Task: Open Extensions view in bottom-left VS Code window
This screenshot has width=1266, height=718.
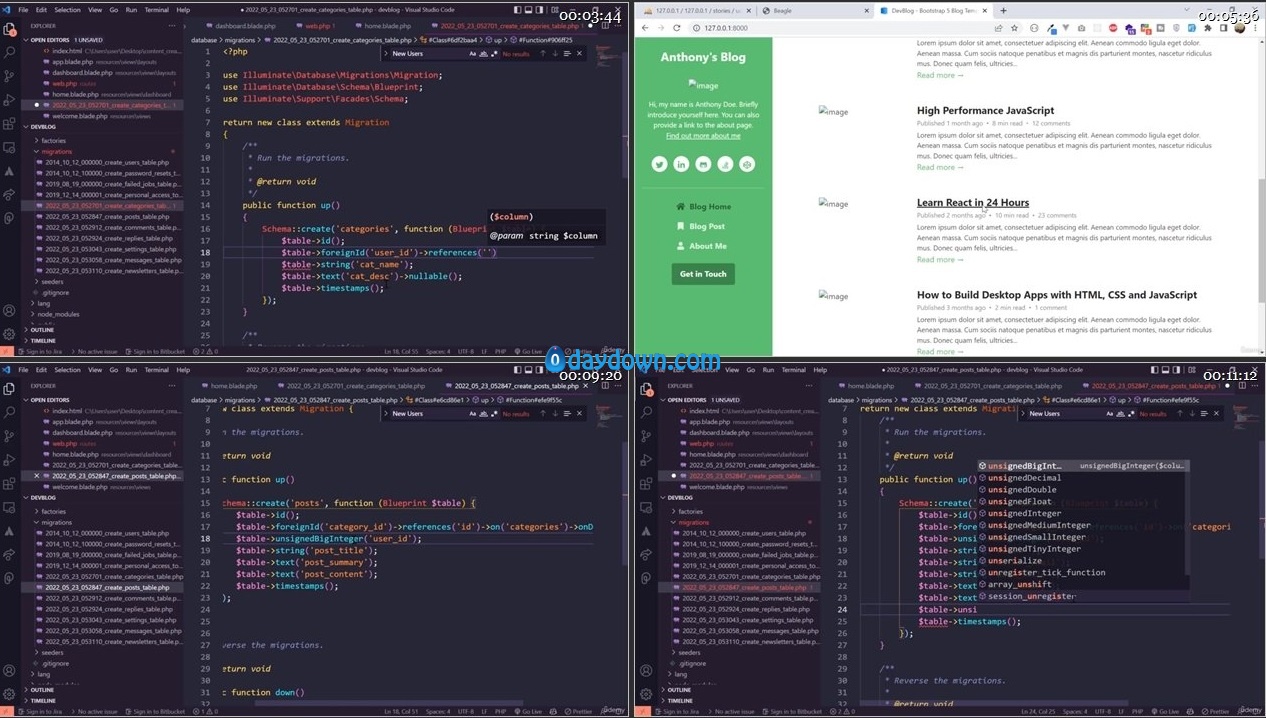Action: click(9, 483)
